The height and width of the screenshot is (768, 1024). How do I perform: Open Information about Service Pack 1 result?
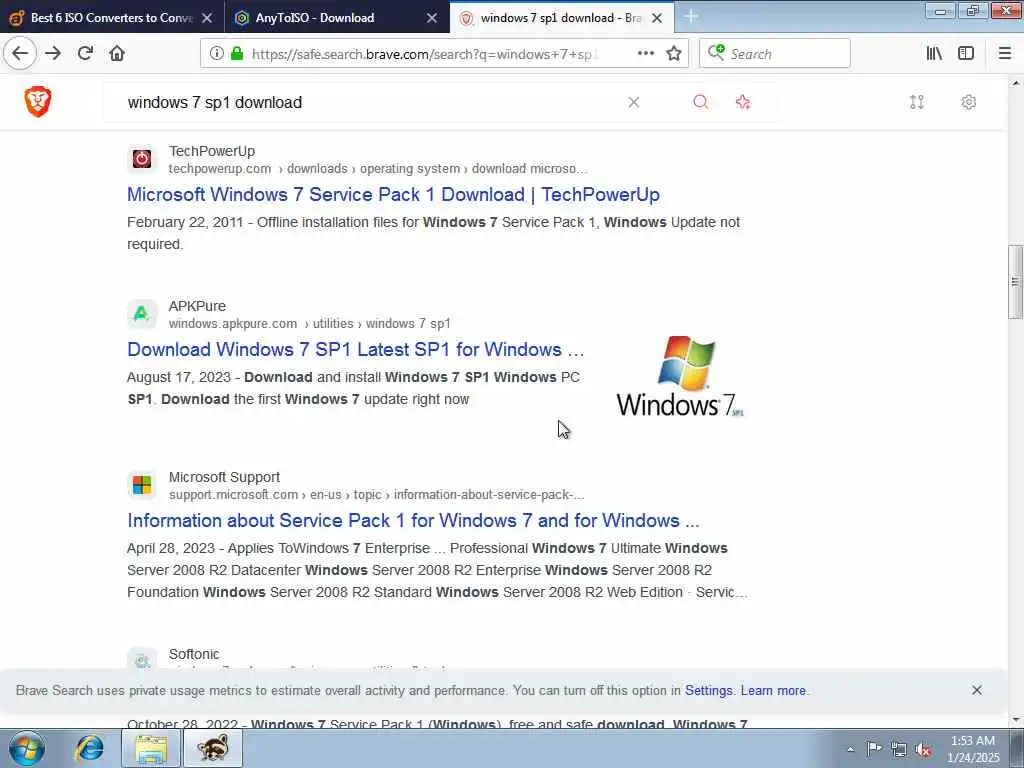pos(413,520)
